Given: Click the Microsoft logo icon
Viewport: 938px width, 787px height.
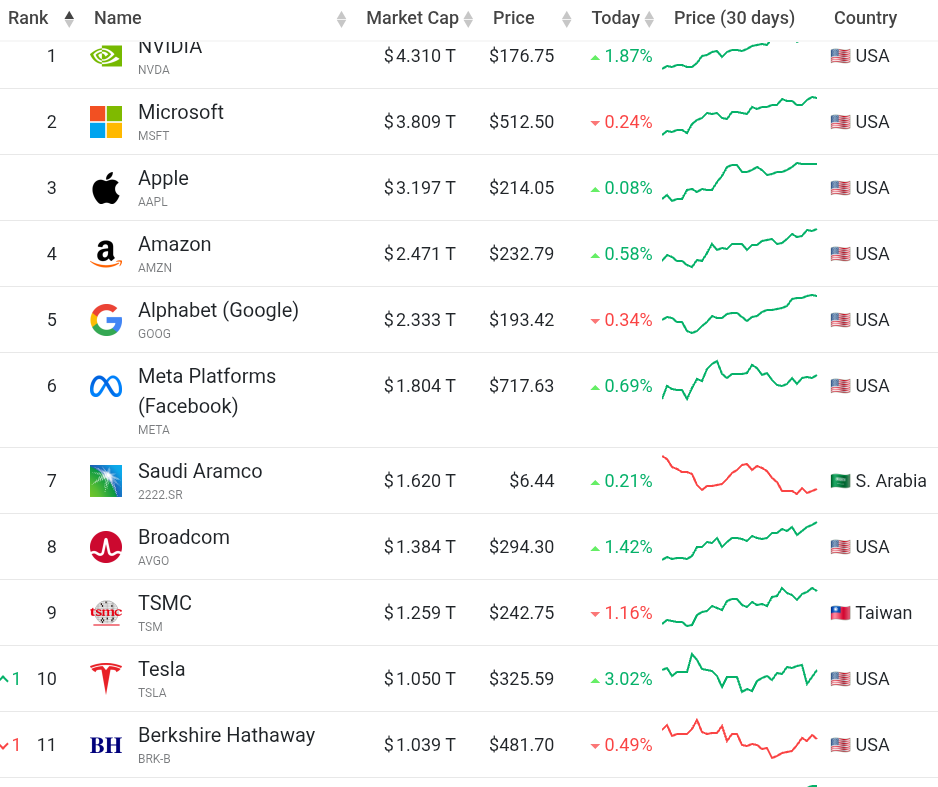Looking at the screenshot, I should (106, 122).
